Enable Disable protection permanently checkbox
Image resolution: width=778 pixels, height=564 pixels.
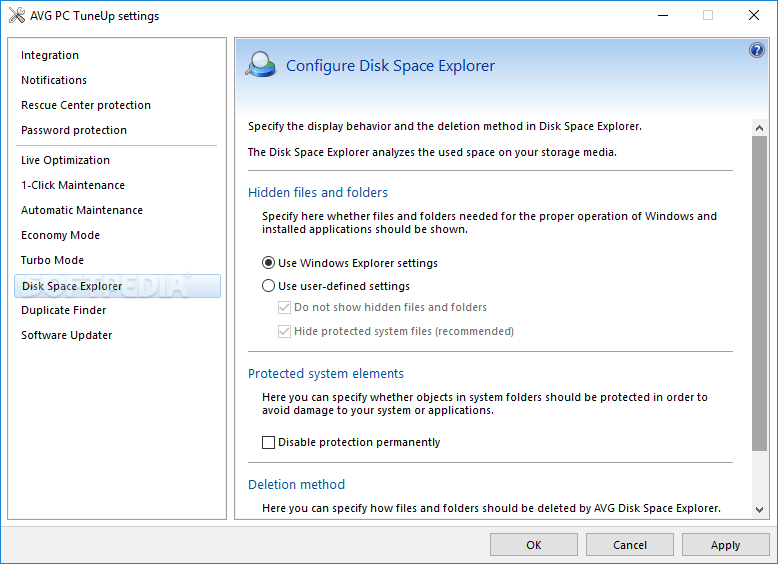click(268, 442)
